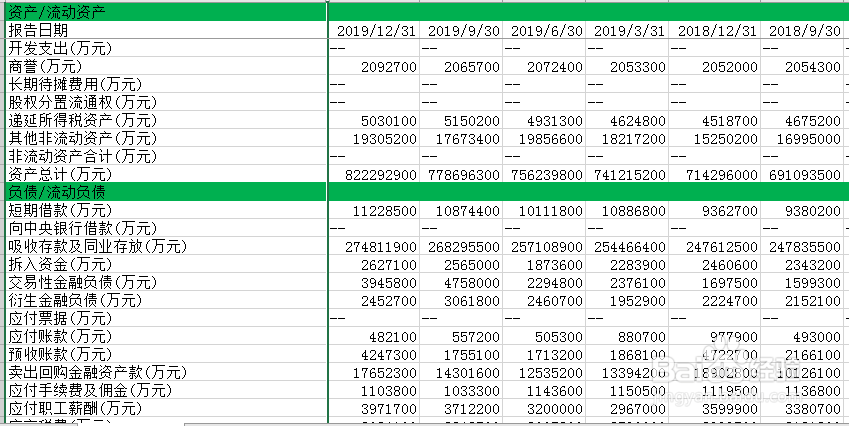Select deferred tax value 5030100
The width and height of the screenshot is (849, 426).
[x=374, y=120]
